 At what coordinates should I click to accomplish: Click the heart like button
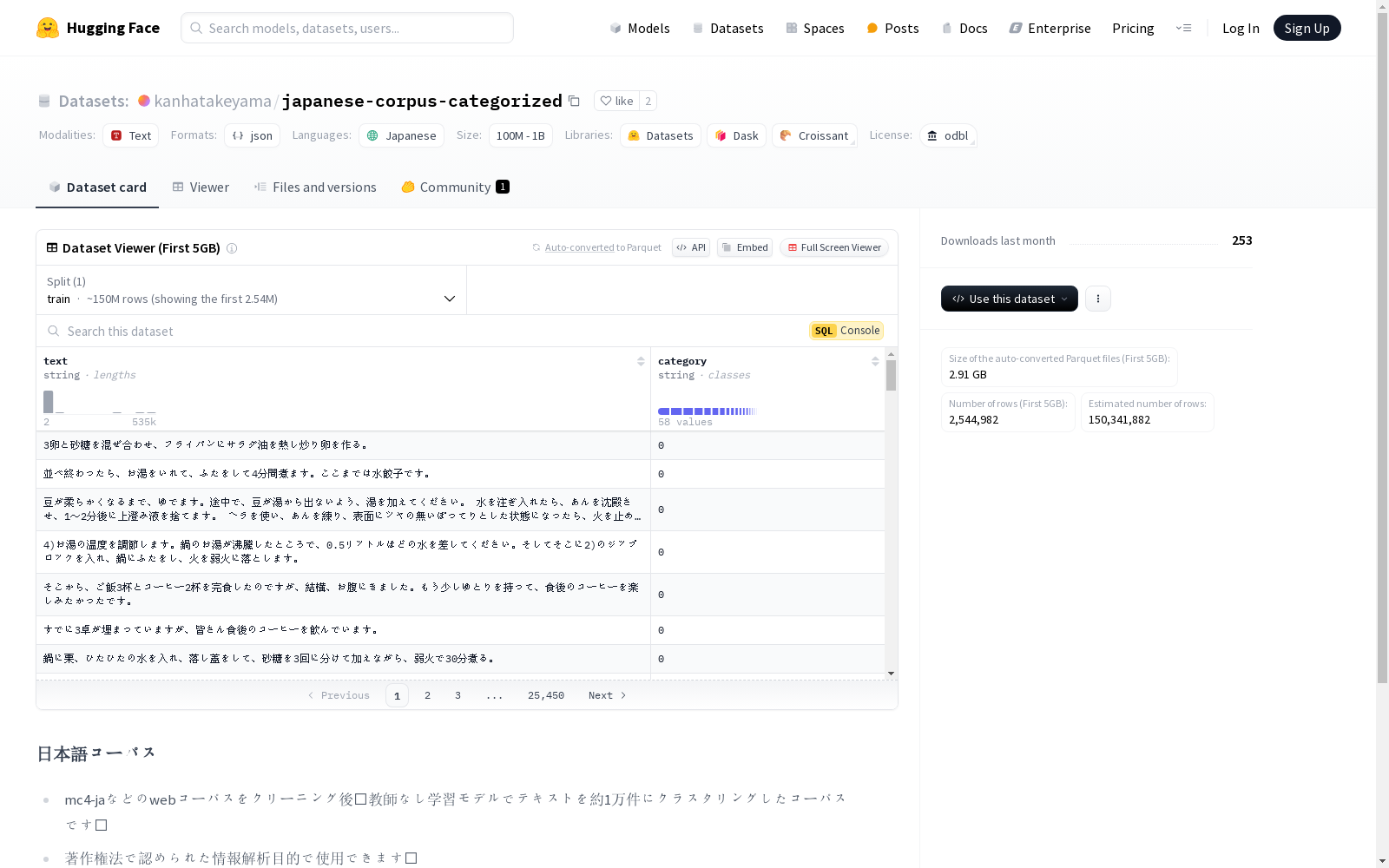click(616, 101)
